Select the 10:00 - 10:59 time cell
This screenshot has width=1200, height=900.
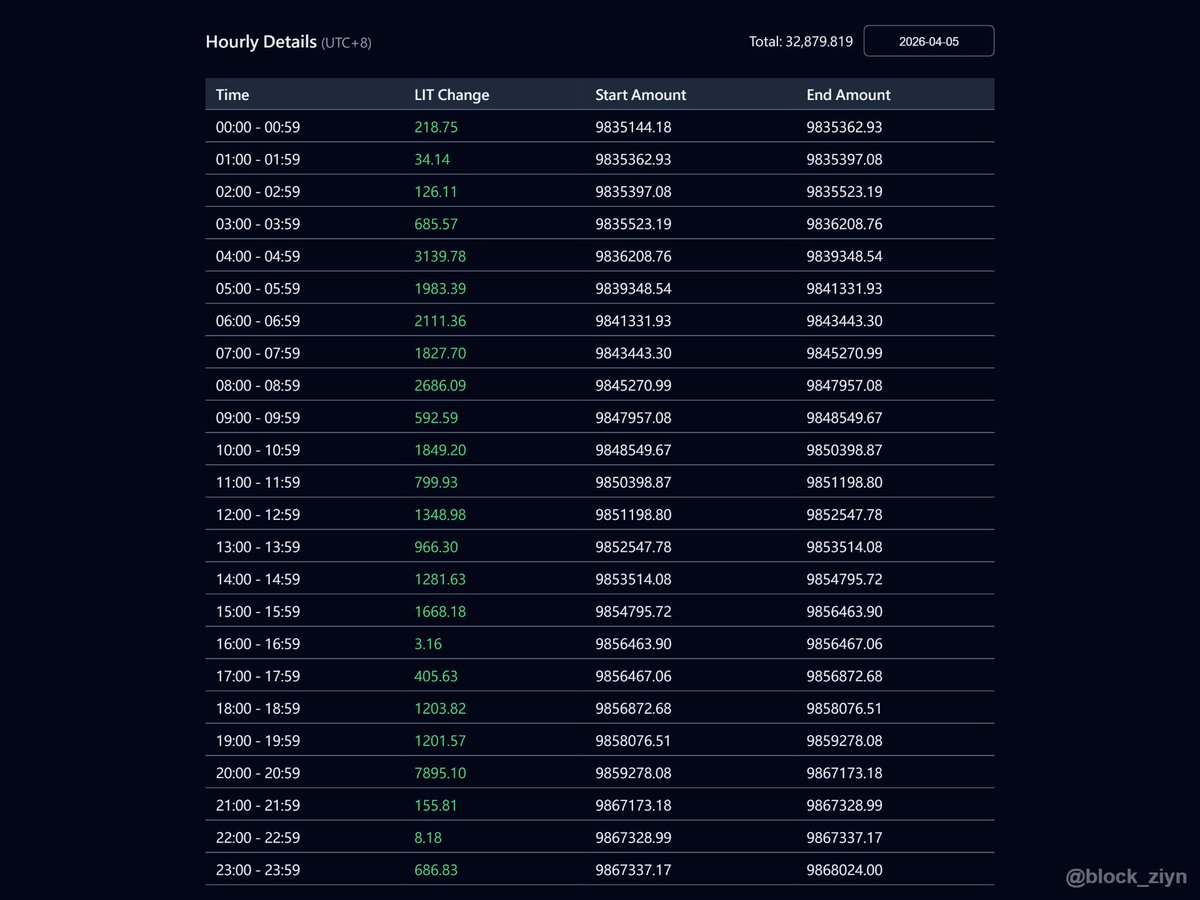point(258,450)
